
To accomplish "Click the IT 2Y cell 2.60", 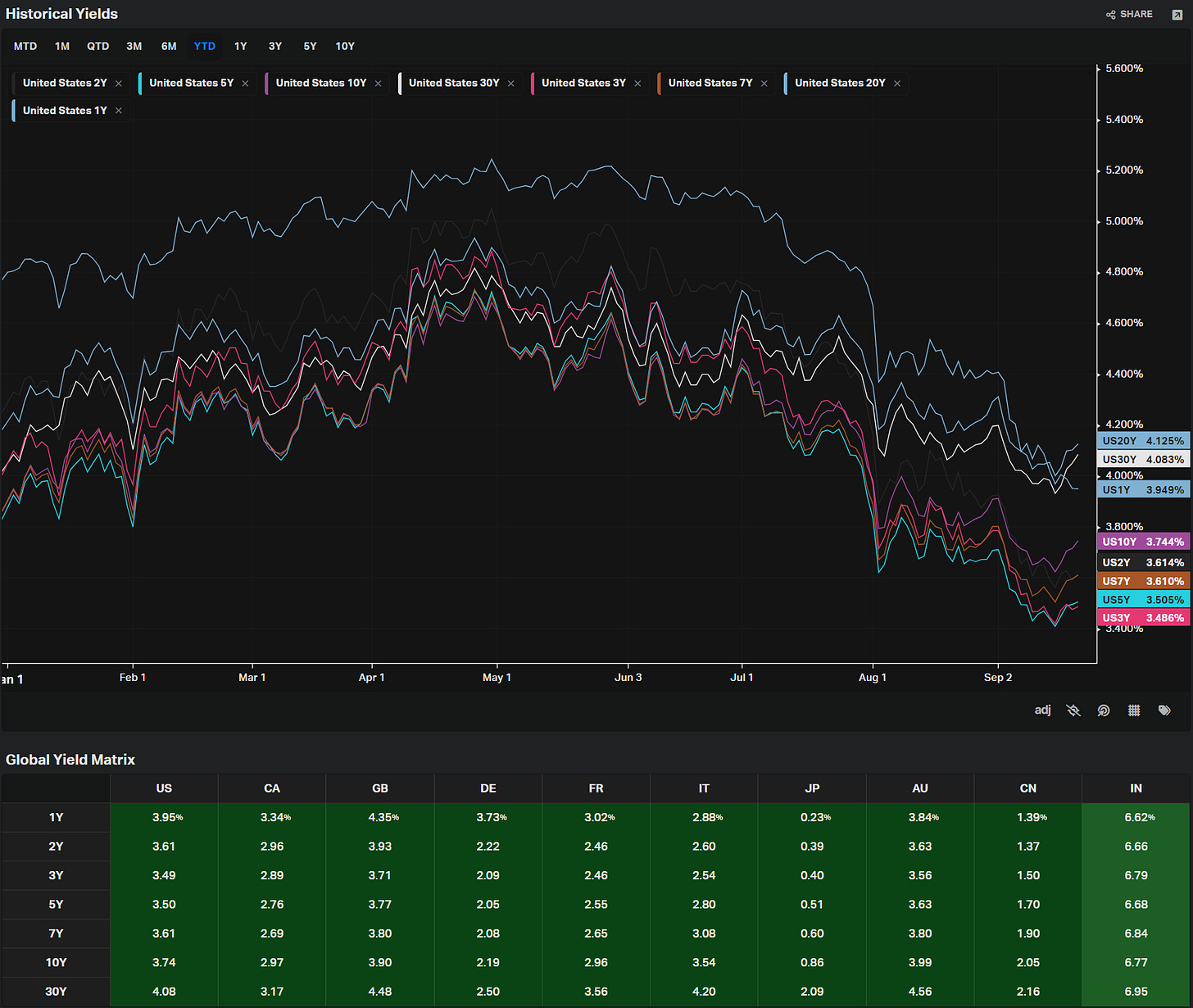I will click(x=704, y=846).
